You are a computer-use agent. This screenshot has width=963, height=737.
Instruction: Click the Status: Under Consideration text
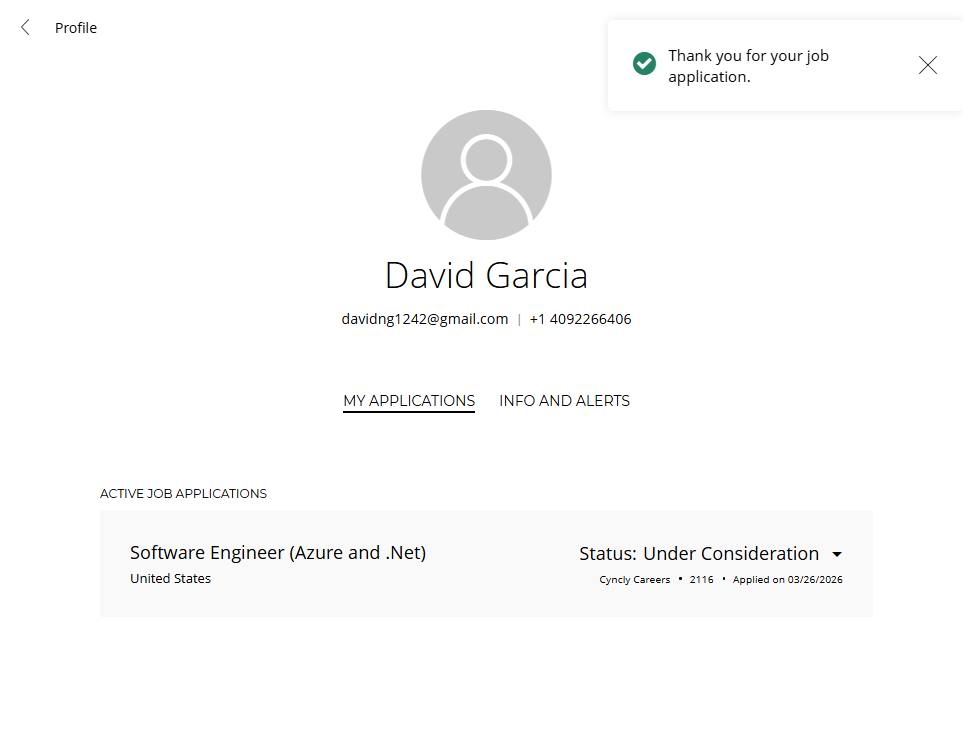pyautogui.click(x=698, y=554)
